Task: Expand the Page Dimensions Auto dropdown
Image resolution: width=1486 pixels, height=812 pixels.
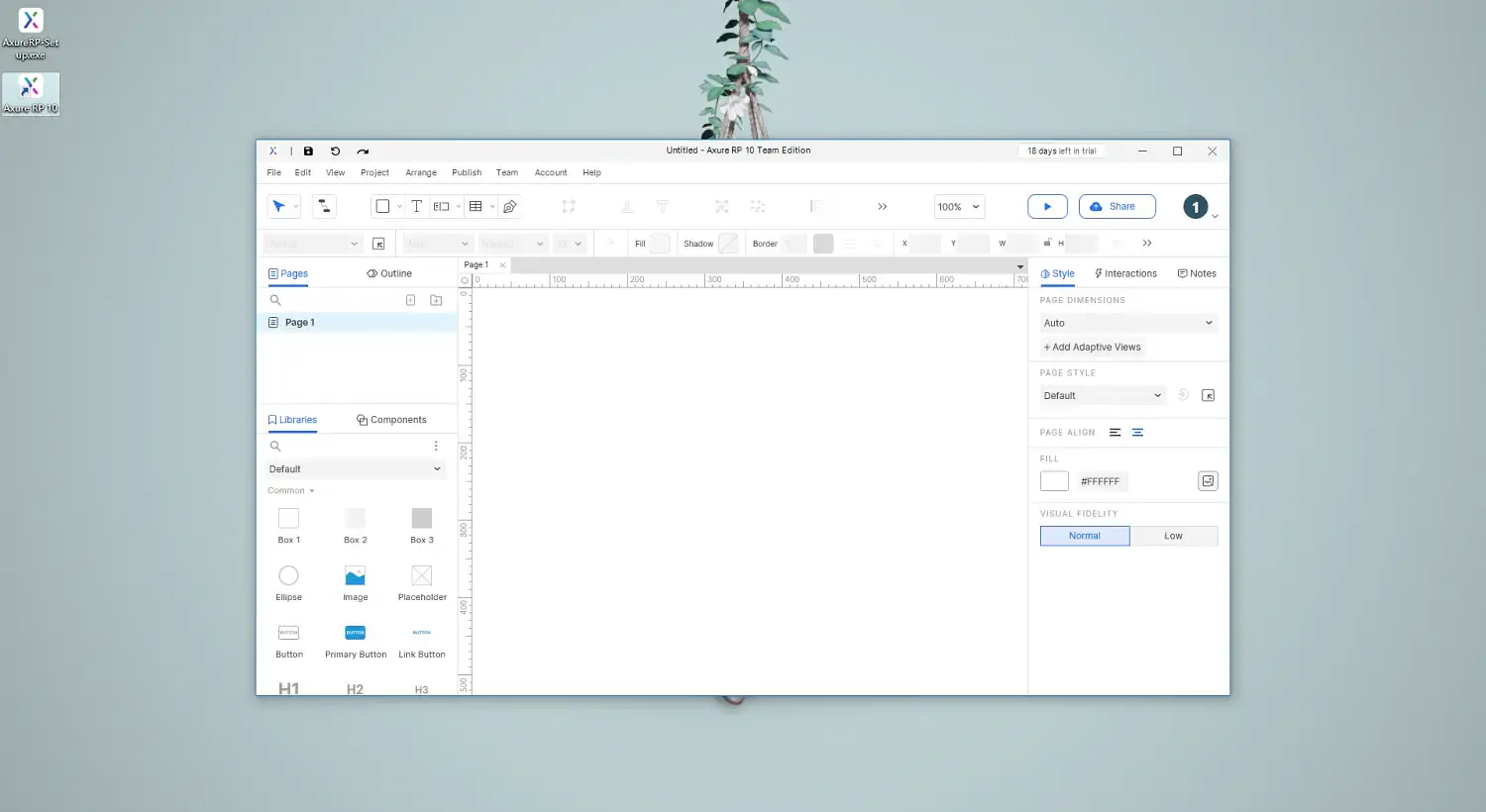Action: [1127, 323]
